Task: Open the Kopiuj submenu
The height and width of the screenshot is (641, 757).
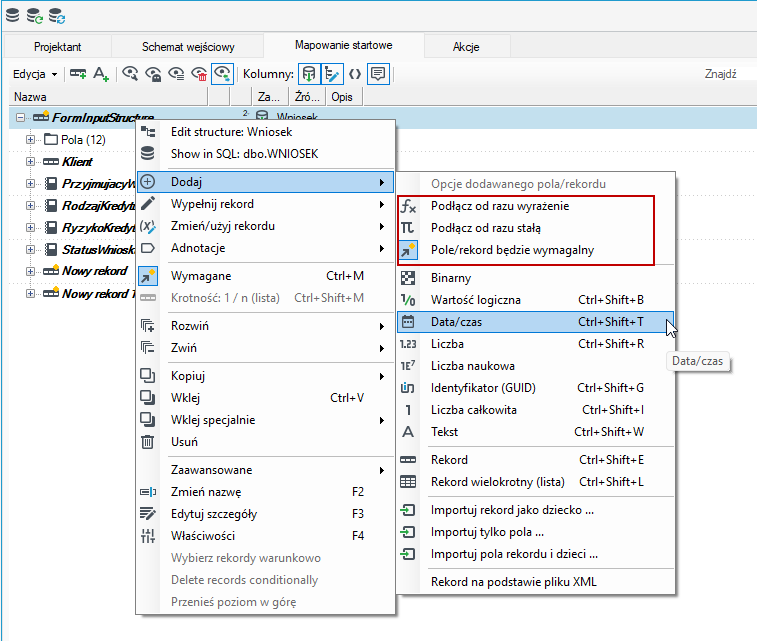Action: pos(266,376)
